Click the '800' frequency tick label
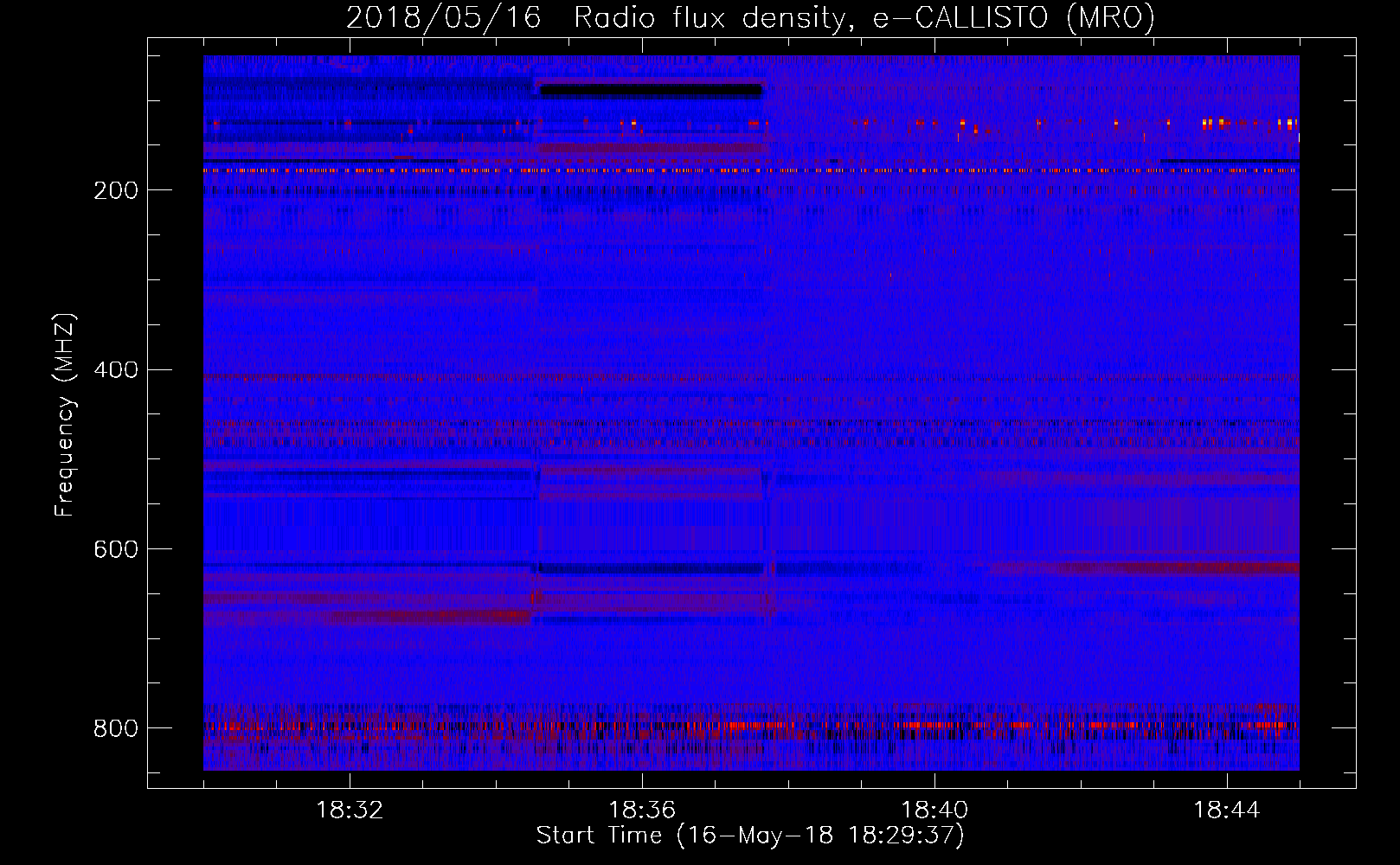The height and width of the screenshot is (865, 1400). click(116, 728)
